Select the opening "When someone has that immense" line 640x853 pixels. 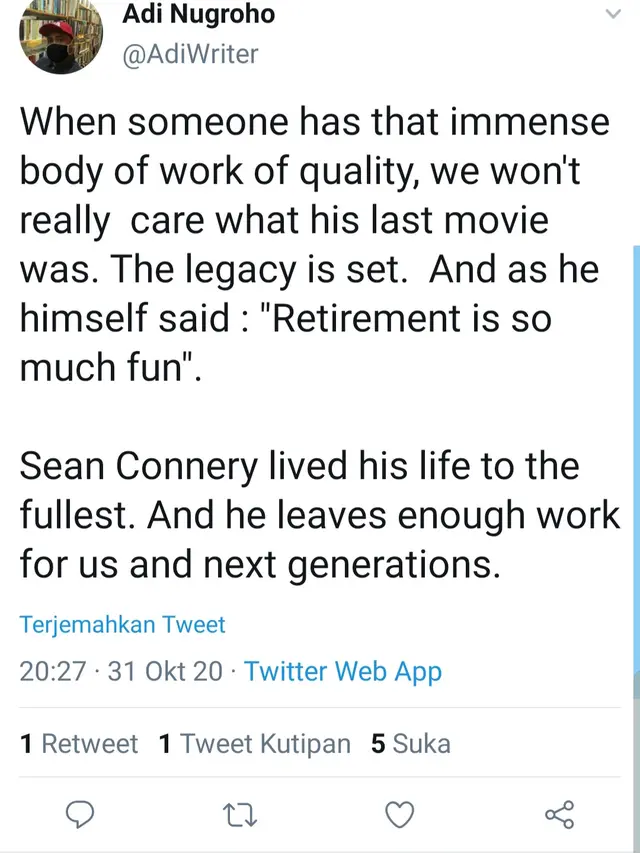coord(315,121)
